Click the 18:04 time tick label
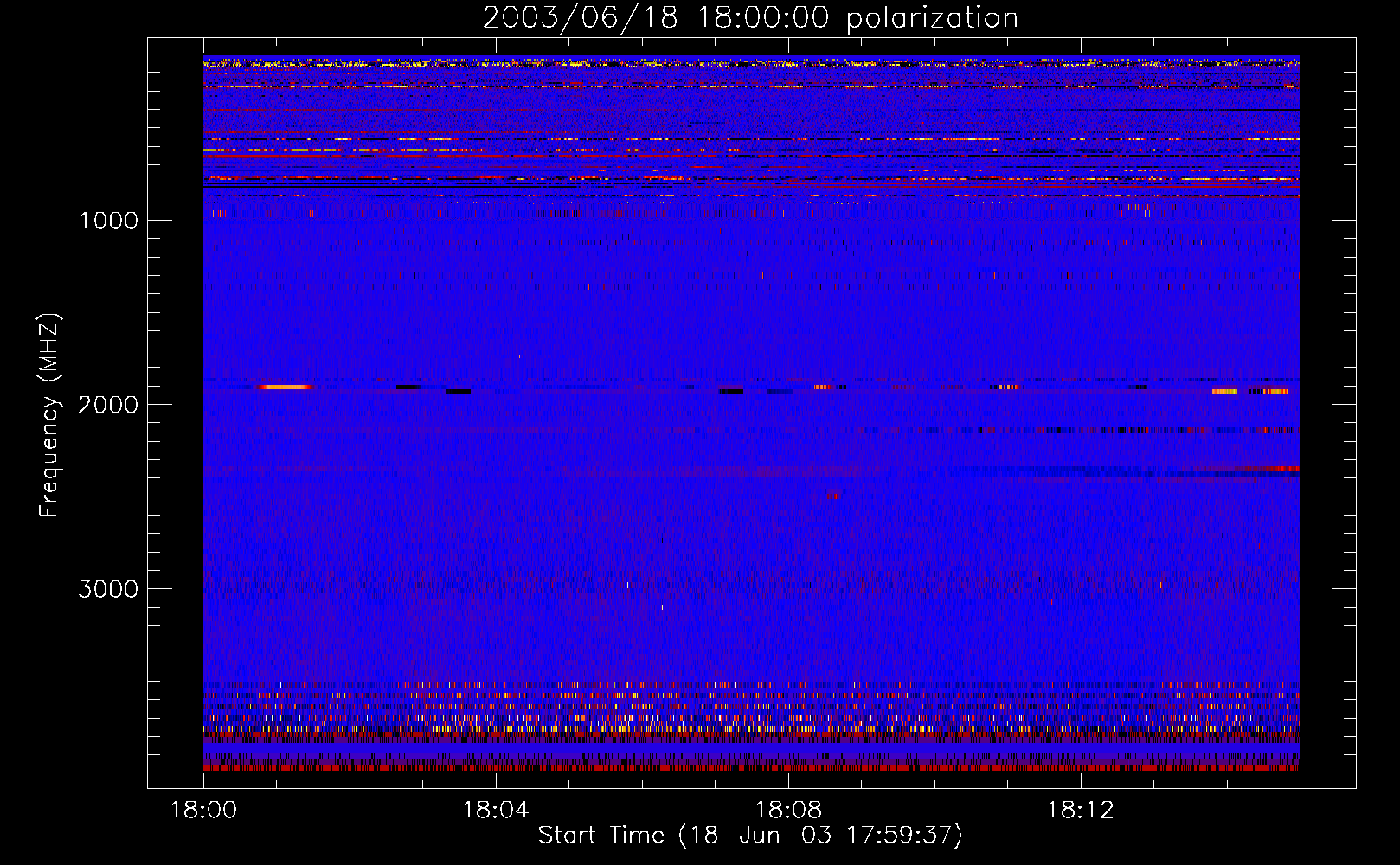This screenshot has height=865, width=1400. point(495,811)
